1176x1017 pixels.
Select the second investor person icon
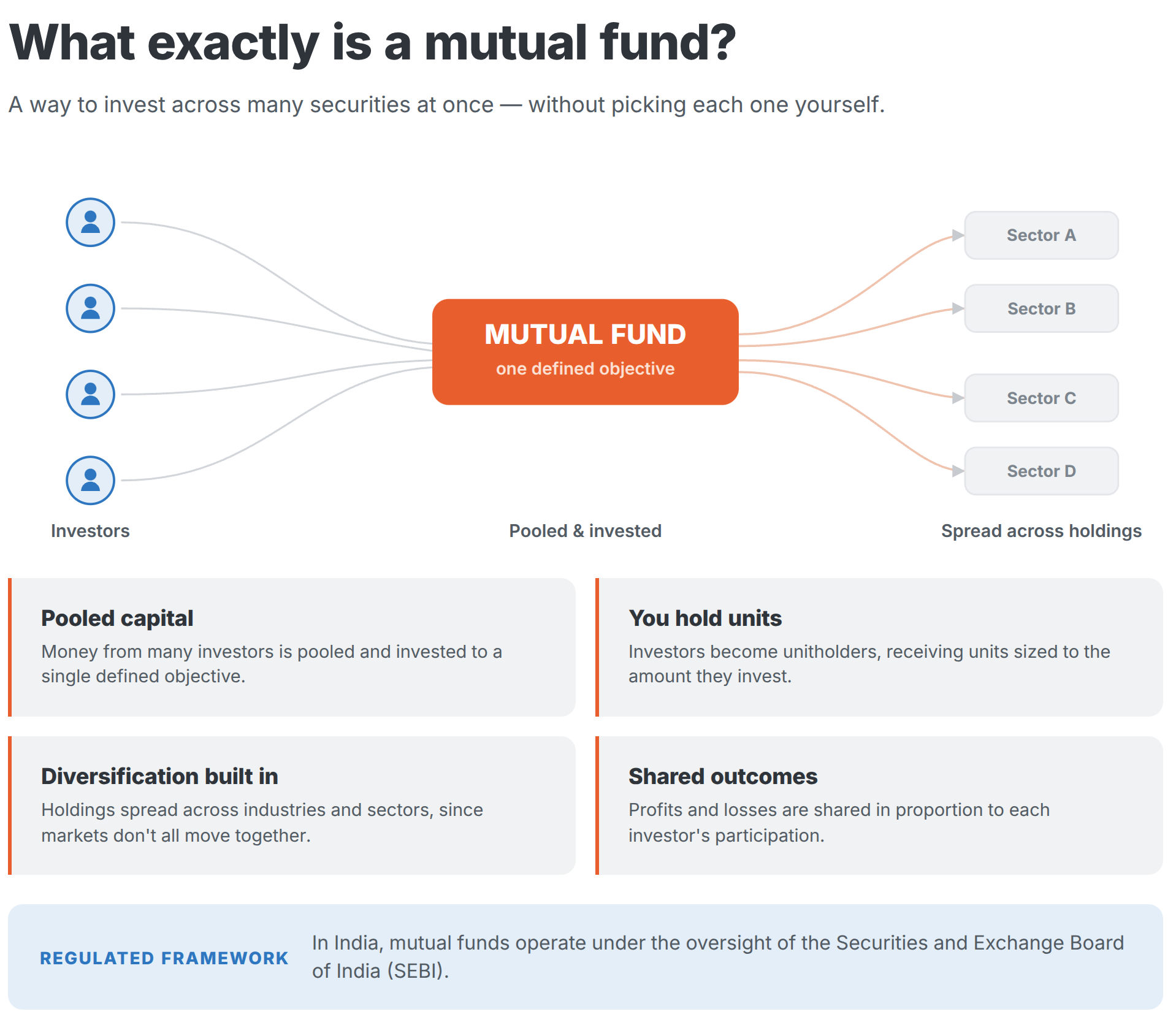(x=90, y=308)
